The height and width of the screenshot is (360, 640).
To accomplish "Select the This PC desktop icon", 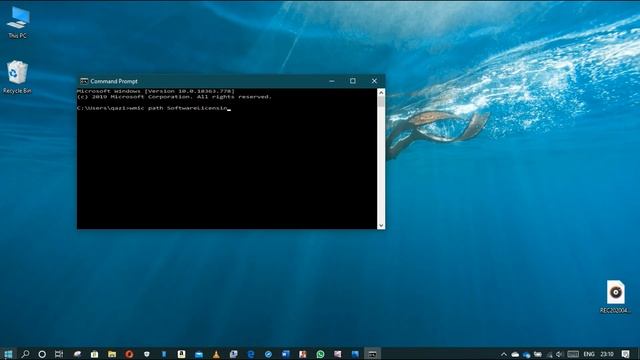I will pyautogui.click(x=18, y=23).
